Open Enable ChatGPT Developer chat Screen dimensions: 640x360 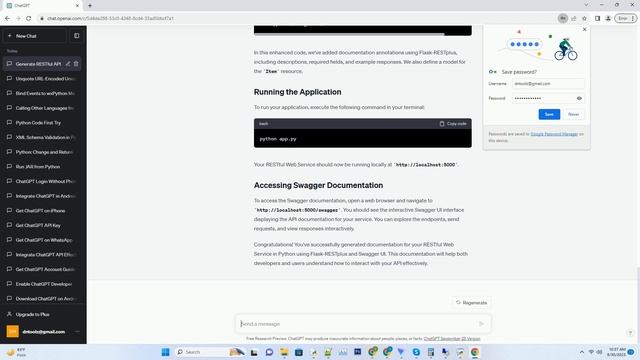pos(42,284)
